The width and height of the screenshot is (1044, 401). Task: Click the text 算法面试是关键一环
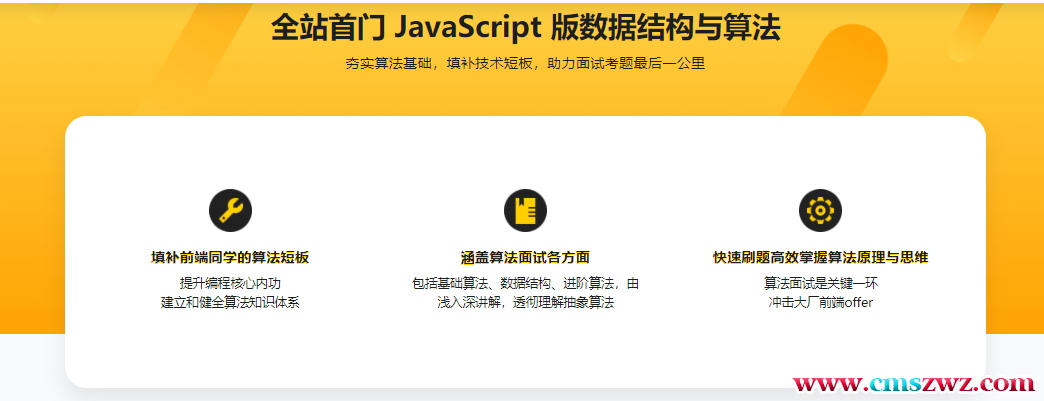point(820,283)
